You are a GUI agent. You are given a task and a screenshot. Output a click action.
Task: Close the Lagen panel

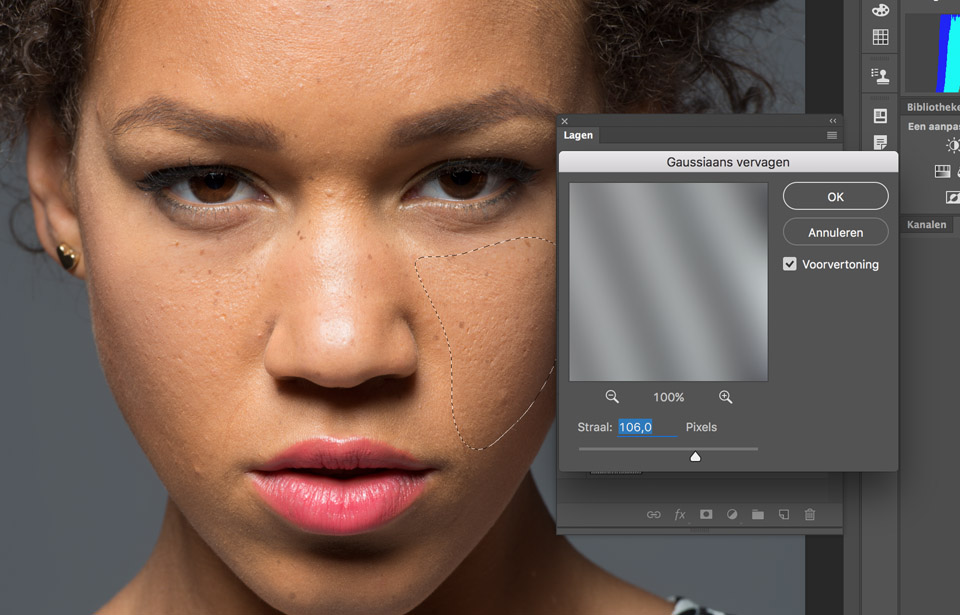pos(564,121)
